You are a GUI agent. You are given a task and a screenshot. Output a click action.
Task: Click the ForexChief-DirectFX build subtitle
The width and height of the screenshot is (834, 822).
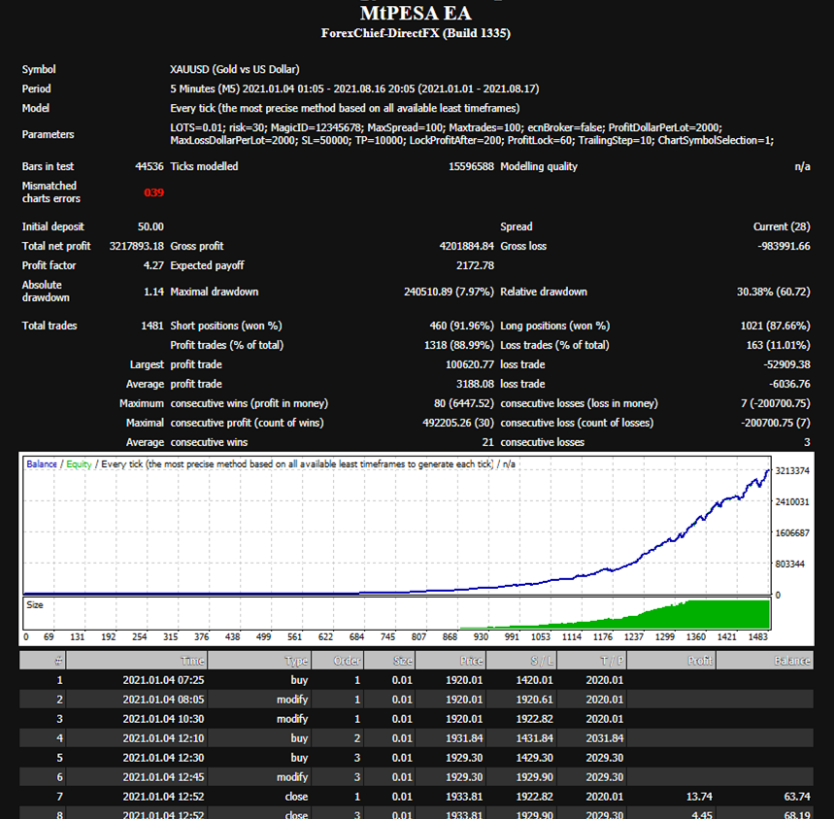pos(416,34)
